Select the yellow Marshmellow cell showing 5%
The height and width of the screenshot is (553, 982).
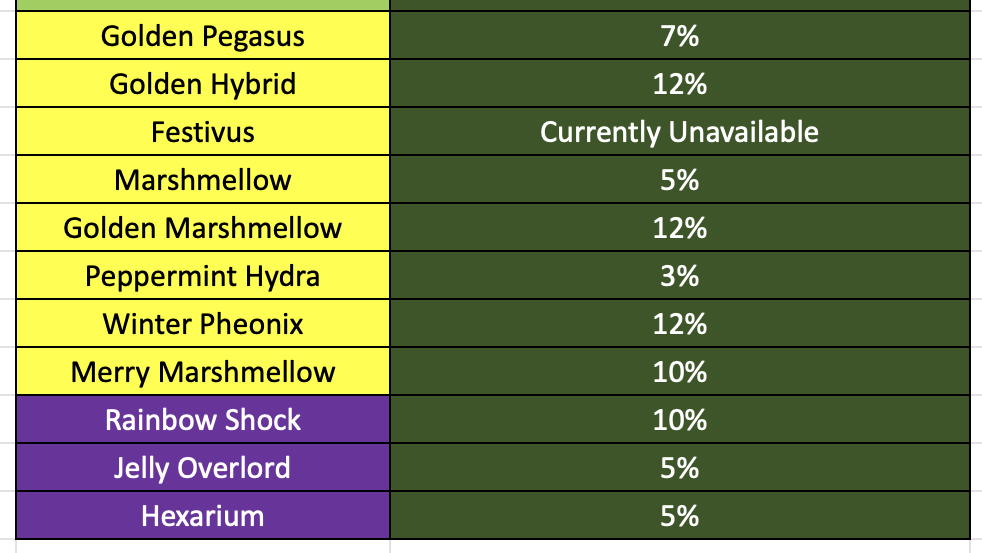pos(203,180)
